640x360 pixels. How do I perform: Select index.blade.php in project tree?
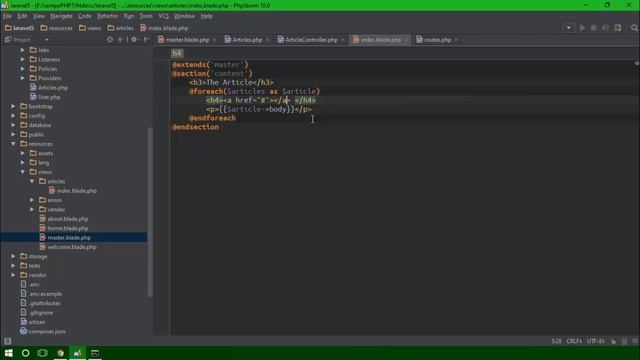tap(73, 191)
